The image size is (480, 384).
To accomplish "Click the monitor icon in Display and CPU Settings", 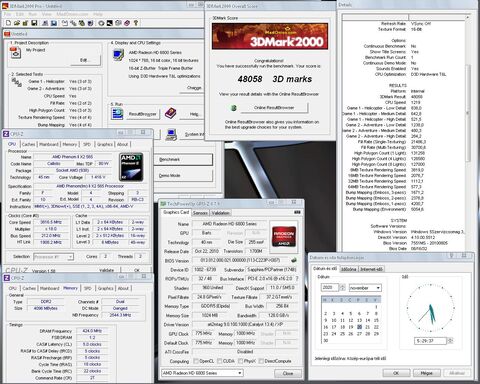I will click(118, 55).
